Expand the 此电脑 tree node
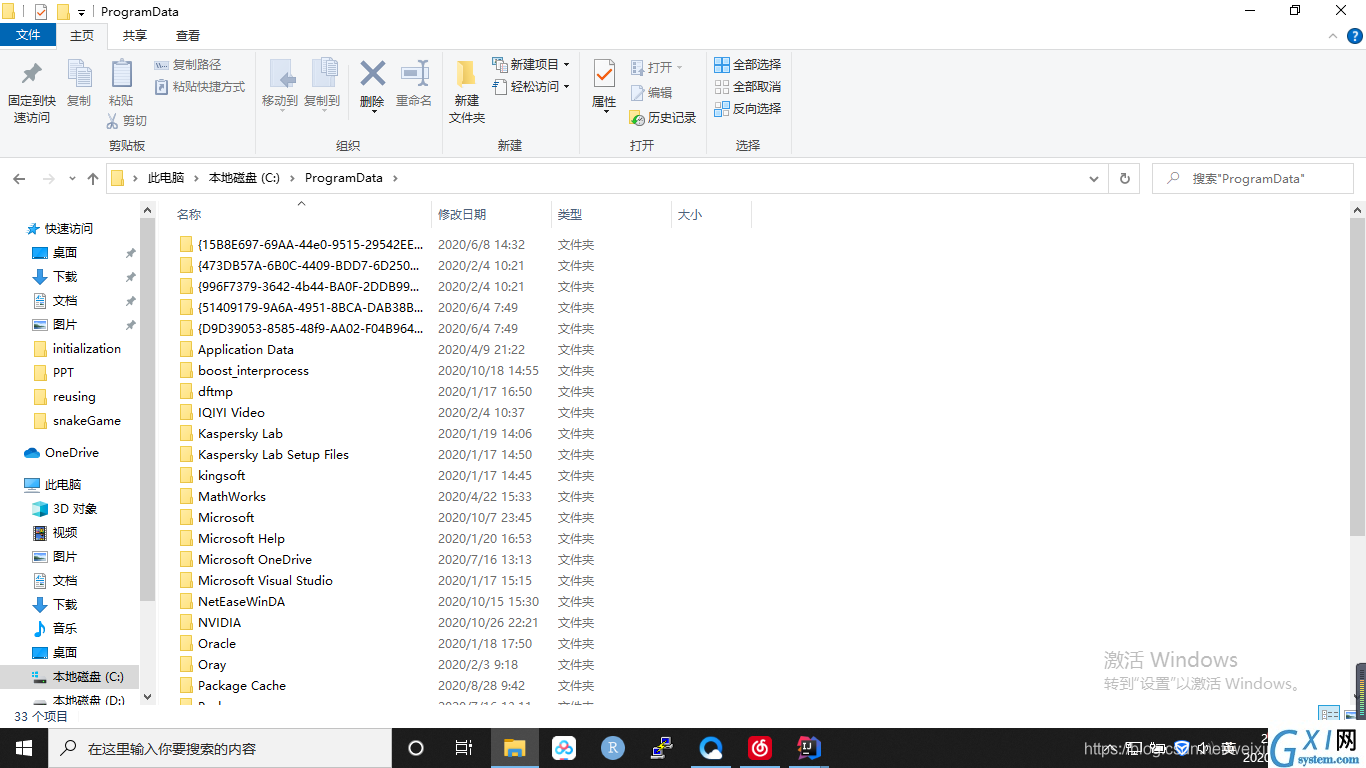This screenshot has width=1366, height=768. click(x=13, y=485)
